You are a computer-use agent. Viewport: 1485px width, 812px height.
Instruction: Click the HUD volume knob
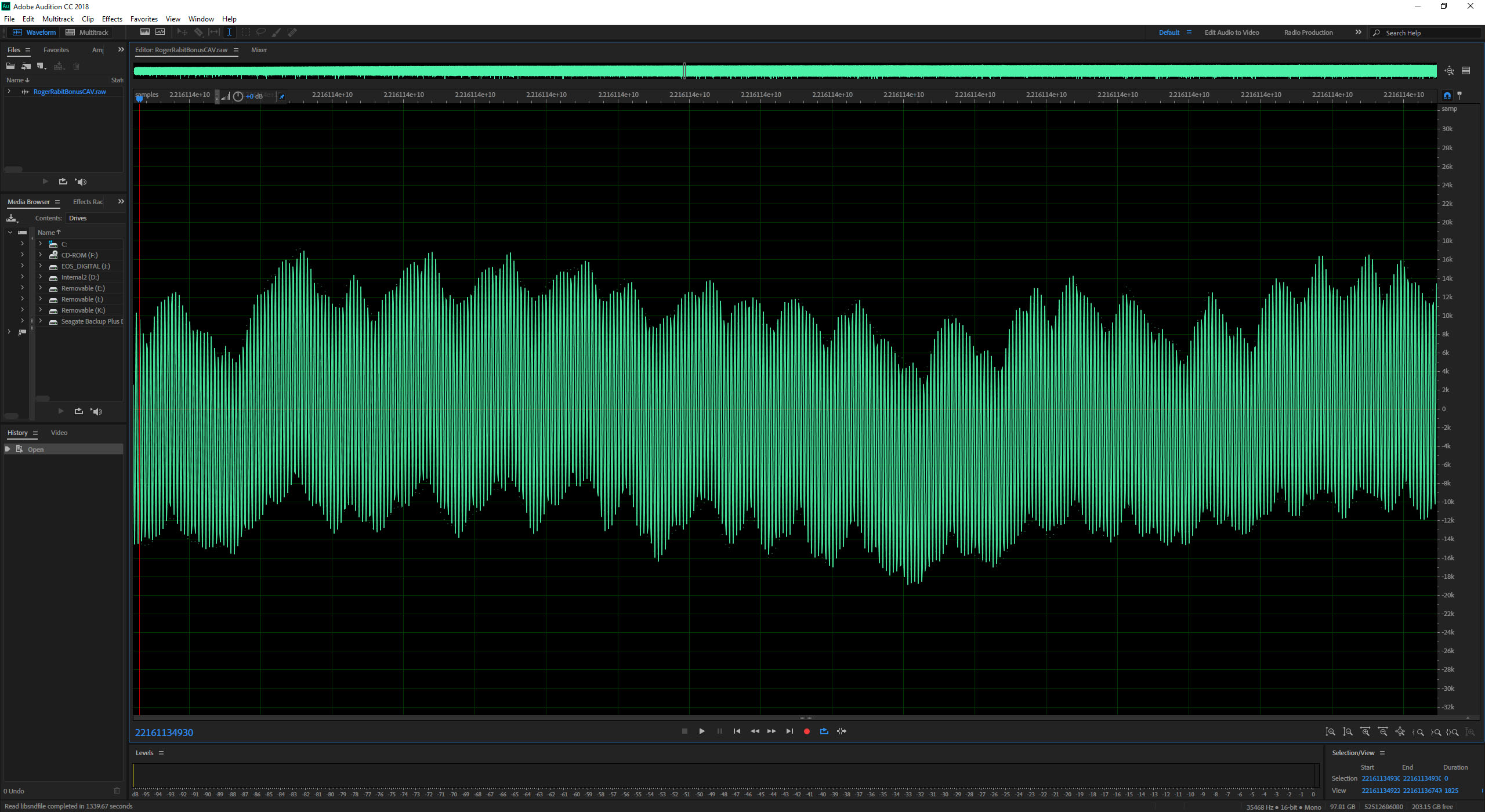pyautogui.click(x=238, y=96)
